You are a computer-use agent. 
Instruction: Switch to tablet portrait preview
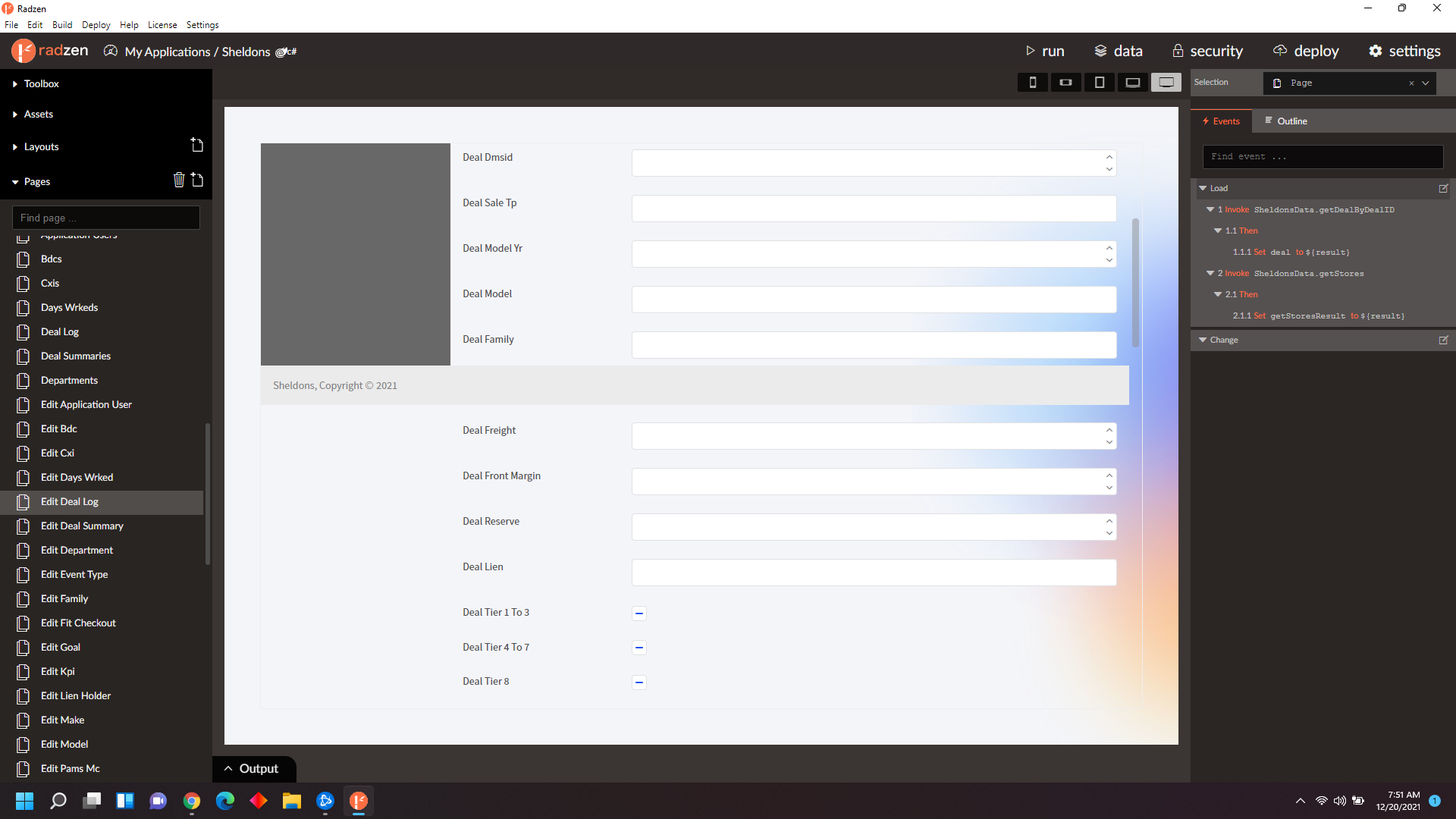click(x=1099, y=82)
